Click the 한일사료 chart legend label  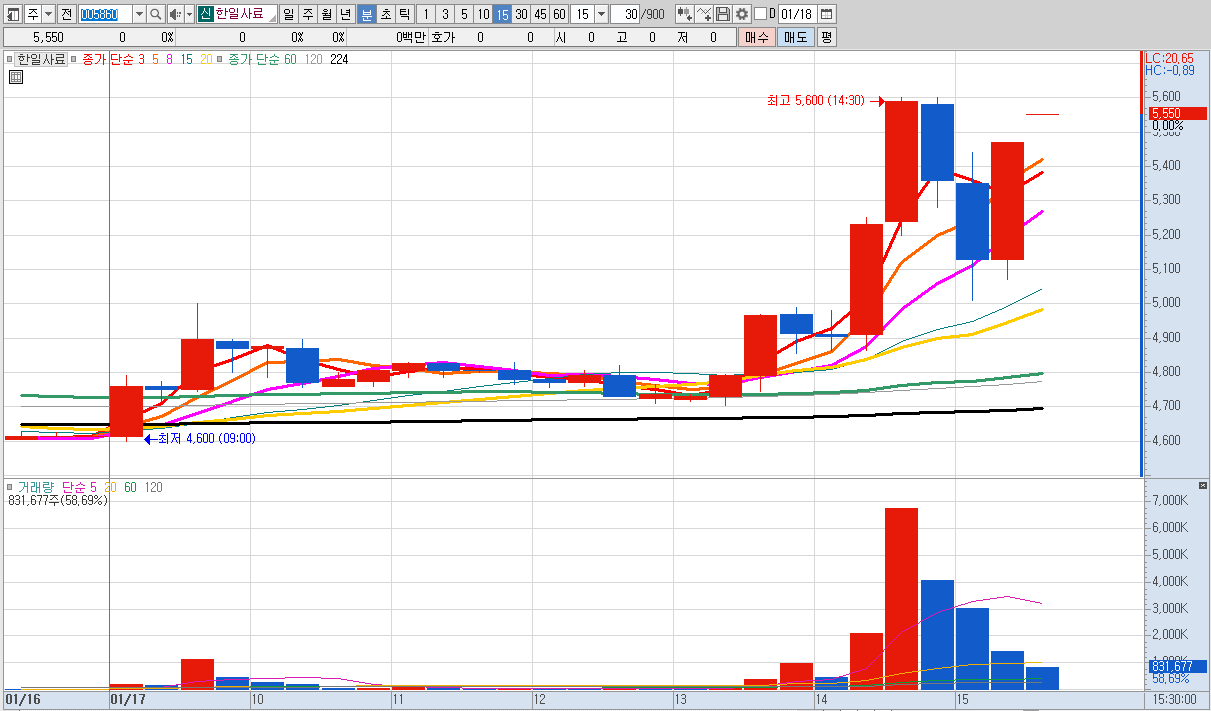coord(40,59)
